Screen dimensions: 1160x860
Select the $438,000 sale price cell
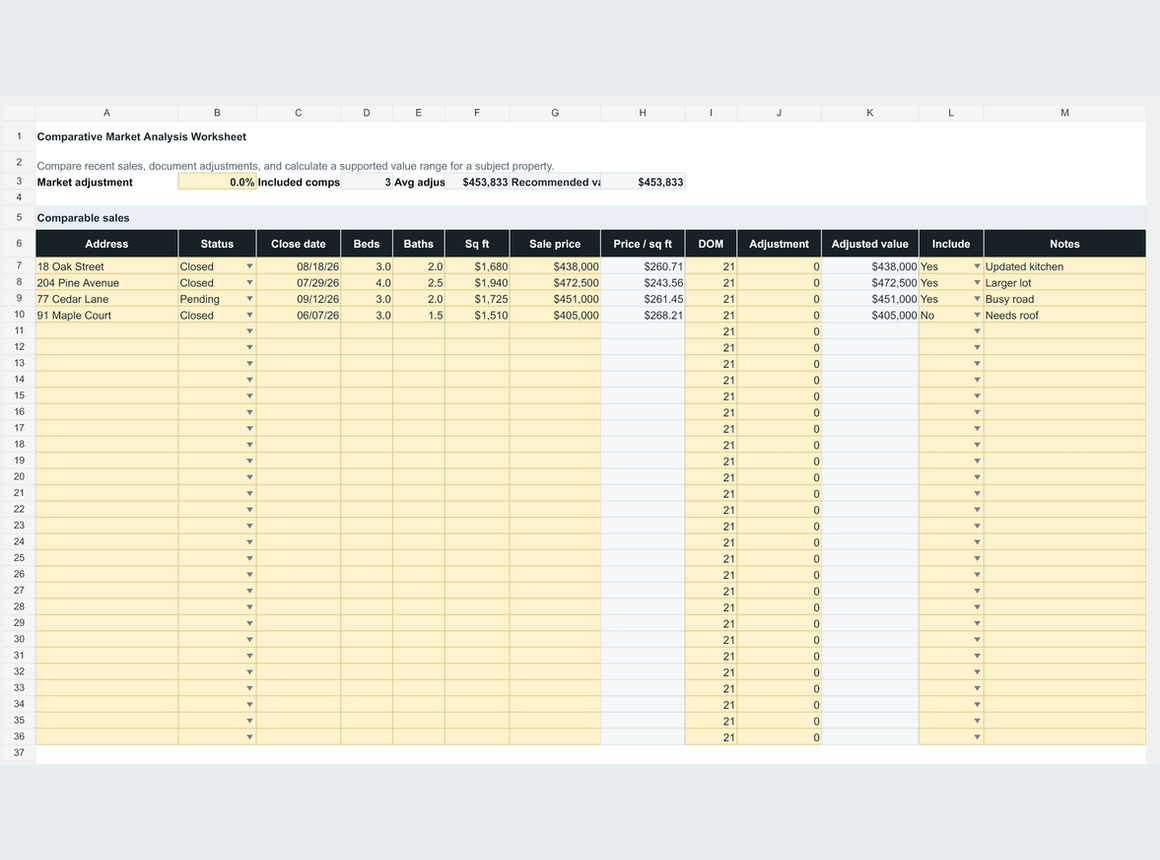[555, 266]
